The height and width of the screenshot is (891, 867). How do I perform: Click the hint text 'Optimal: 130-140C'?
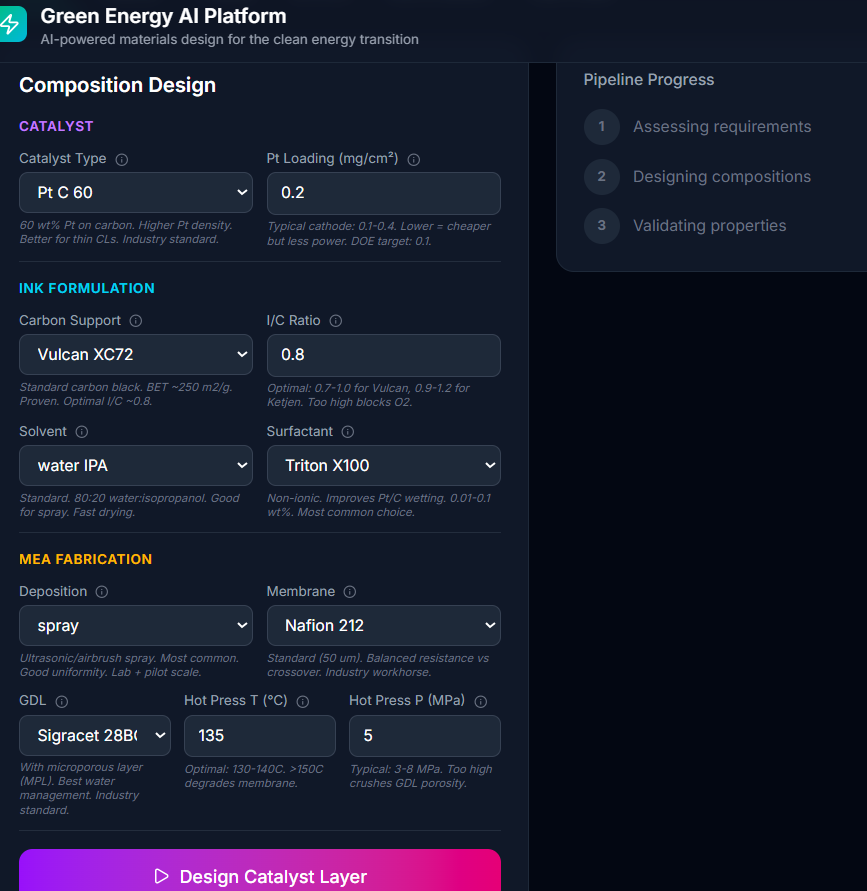click(254, 776)
